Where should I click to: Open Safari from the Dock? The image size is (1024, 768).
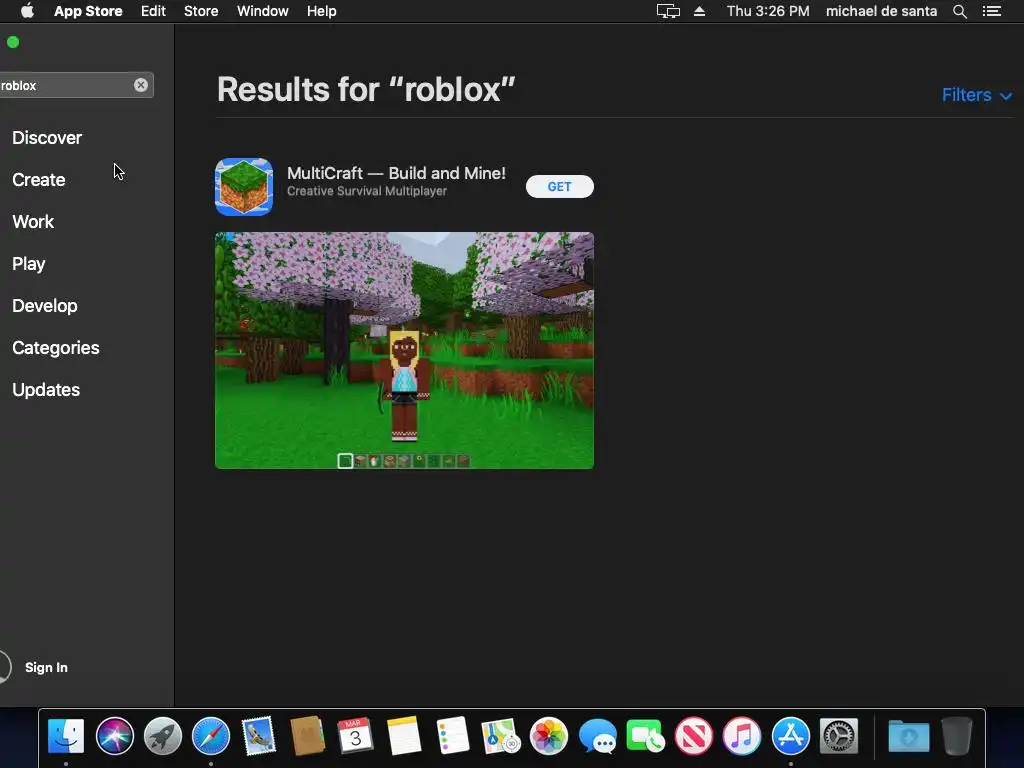(x=210, y=736)
